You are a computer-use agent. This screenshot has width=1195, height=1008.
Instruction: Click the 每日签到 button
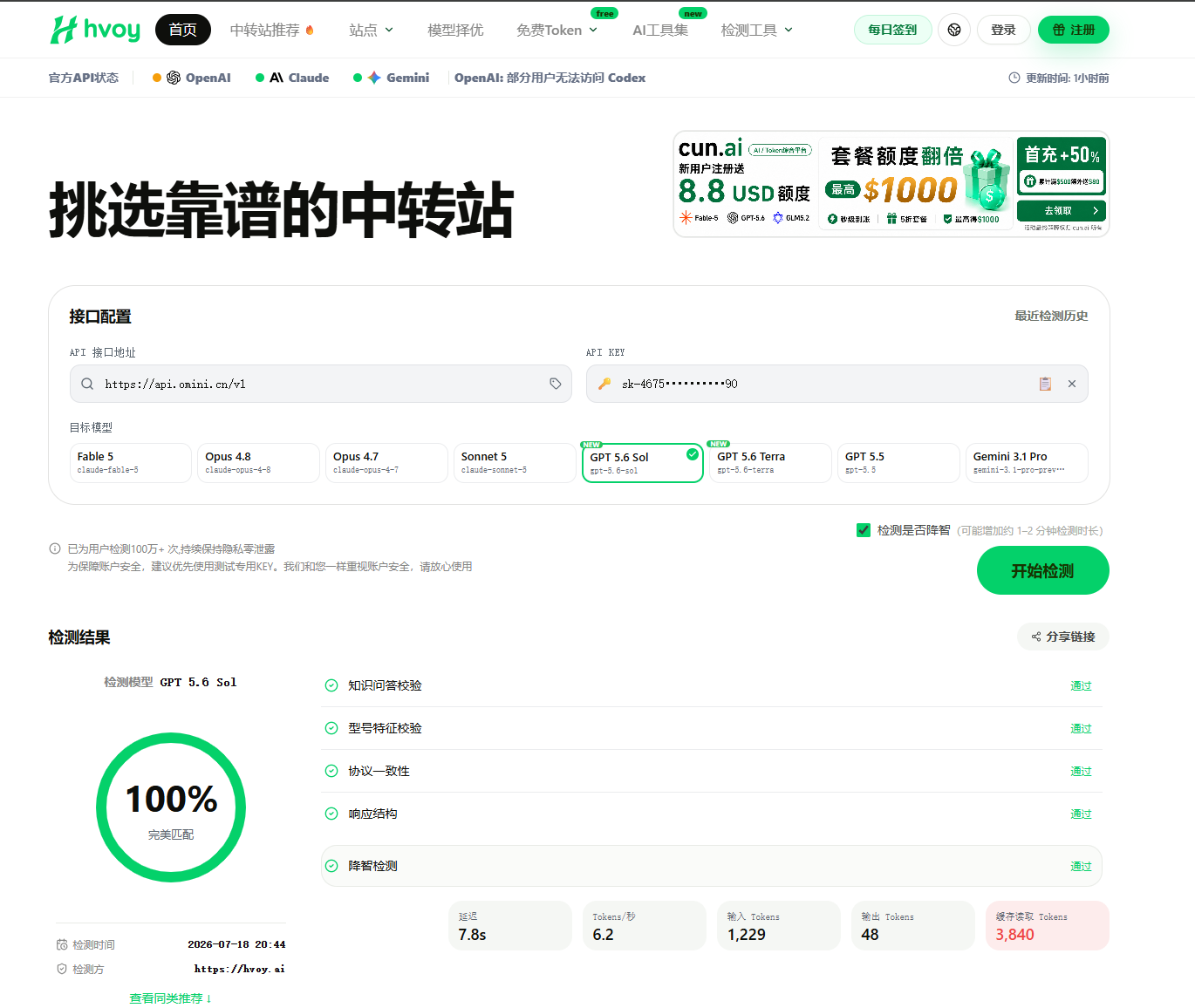[892, 30]
